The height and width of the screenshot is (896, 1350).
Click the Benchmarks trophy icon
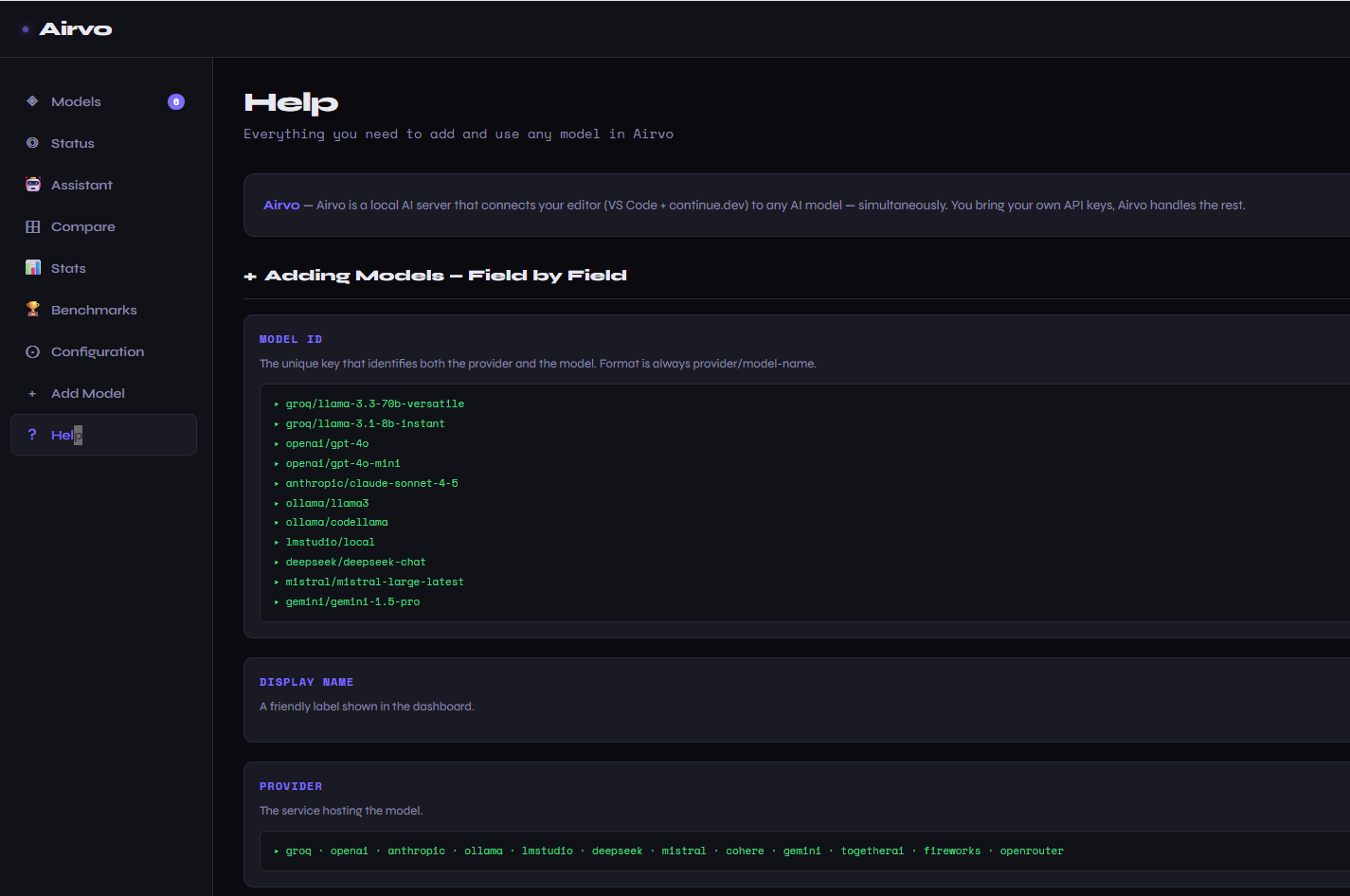click(33, 310)
